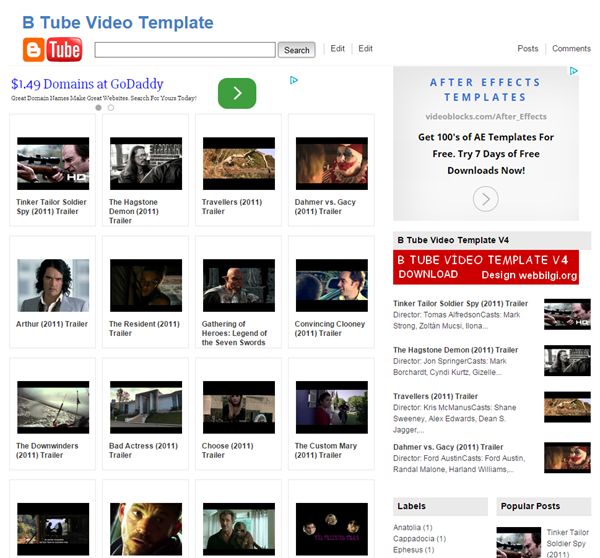Open Popular Posts Tinker Tailor Soldier Spy link

[x=568, y=543]
